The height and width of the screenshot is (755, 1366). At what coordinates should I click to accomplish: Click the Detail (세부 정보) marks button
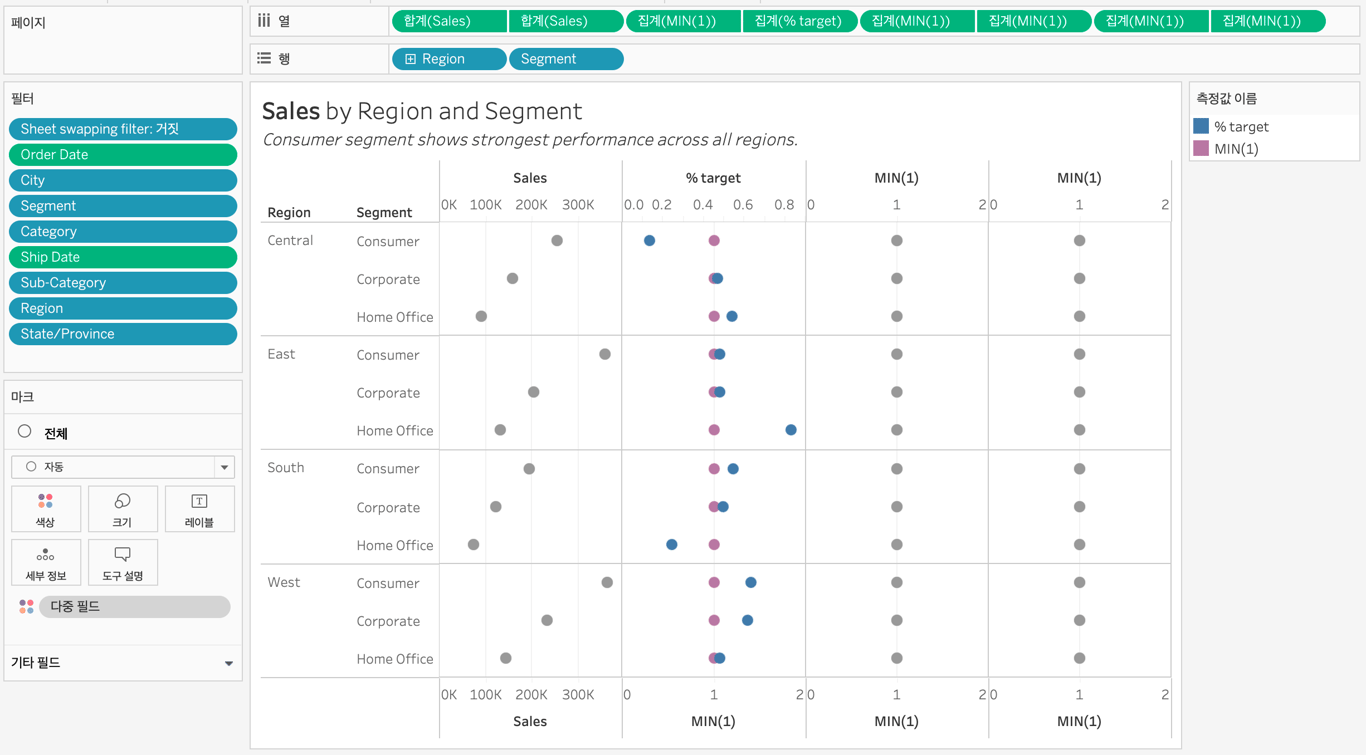pyautogui.click(x=45, y=562)
